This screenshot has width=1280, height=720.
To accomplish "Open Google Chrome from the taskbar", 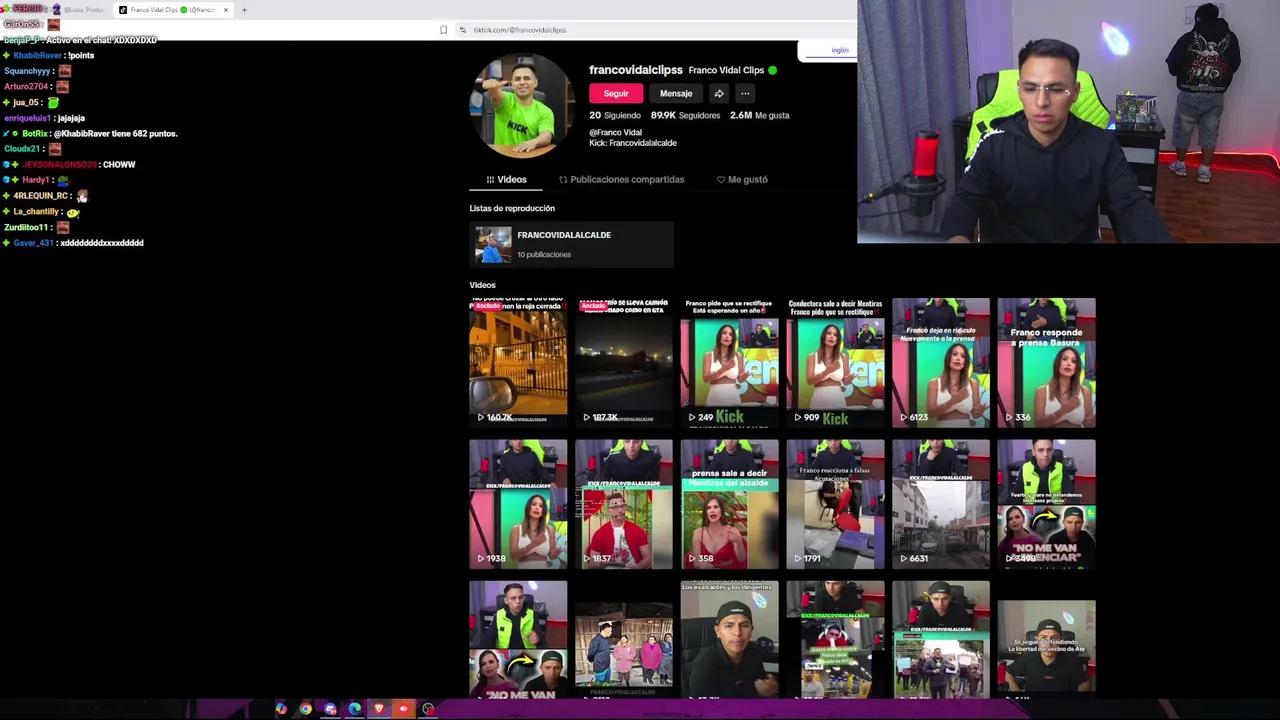I will point(305,709).
